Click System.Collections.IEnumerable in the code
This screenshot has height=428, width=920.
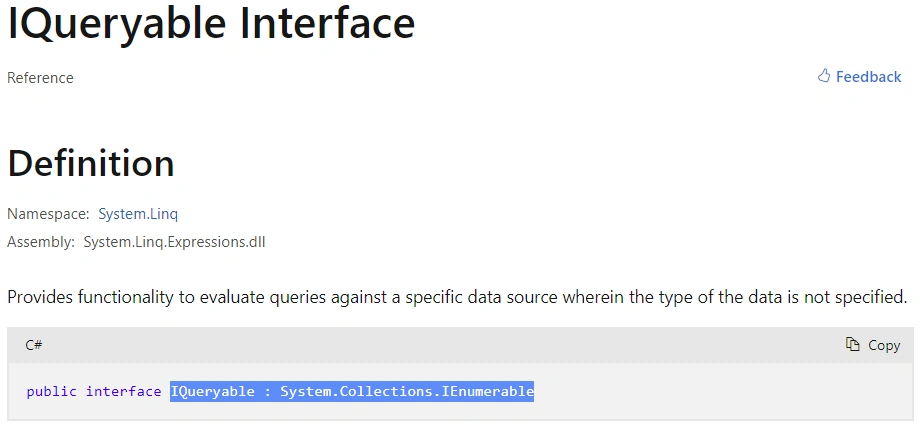(407, 391)
